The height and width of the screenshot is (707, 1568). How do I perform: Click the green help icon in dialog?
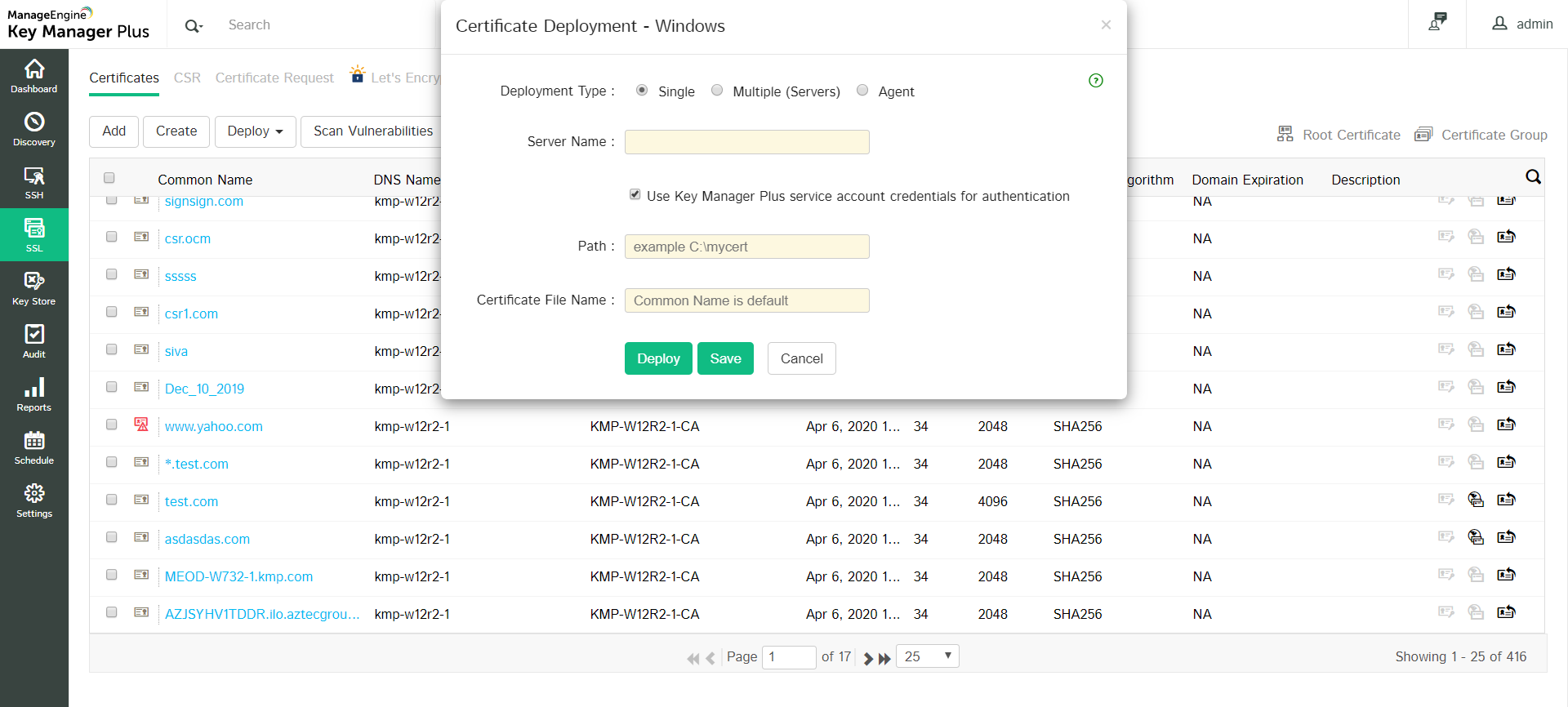click(x=1096, y=80)
